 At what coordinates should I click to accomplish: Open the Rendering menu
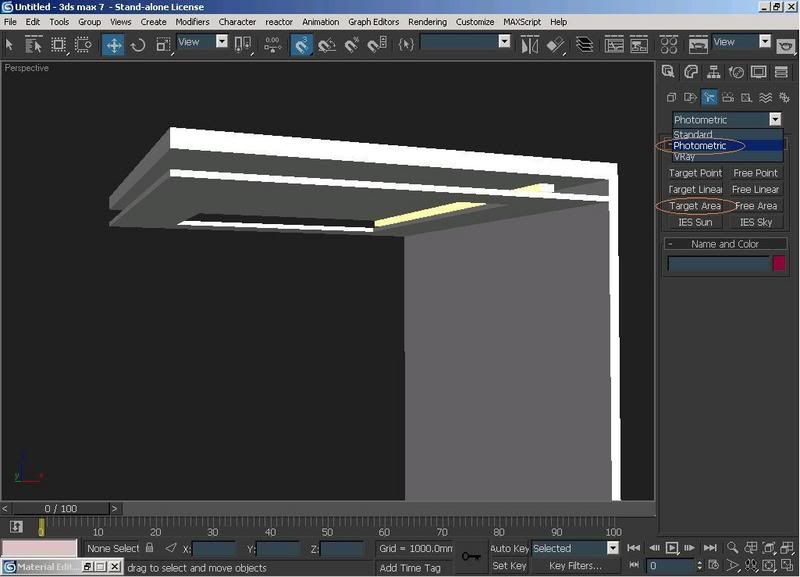coord(427,21)
